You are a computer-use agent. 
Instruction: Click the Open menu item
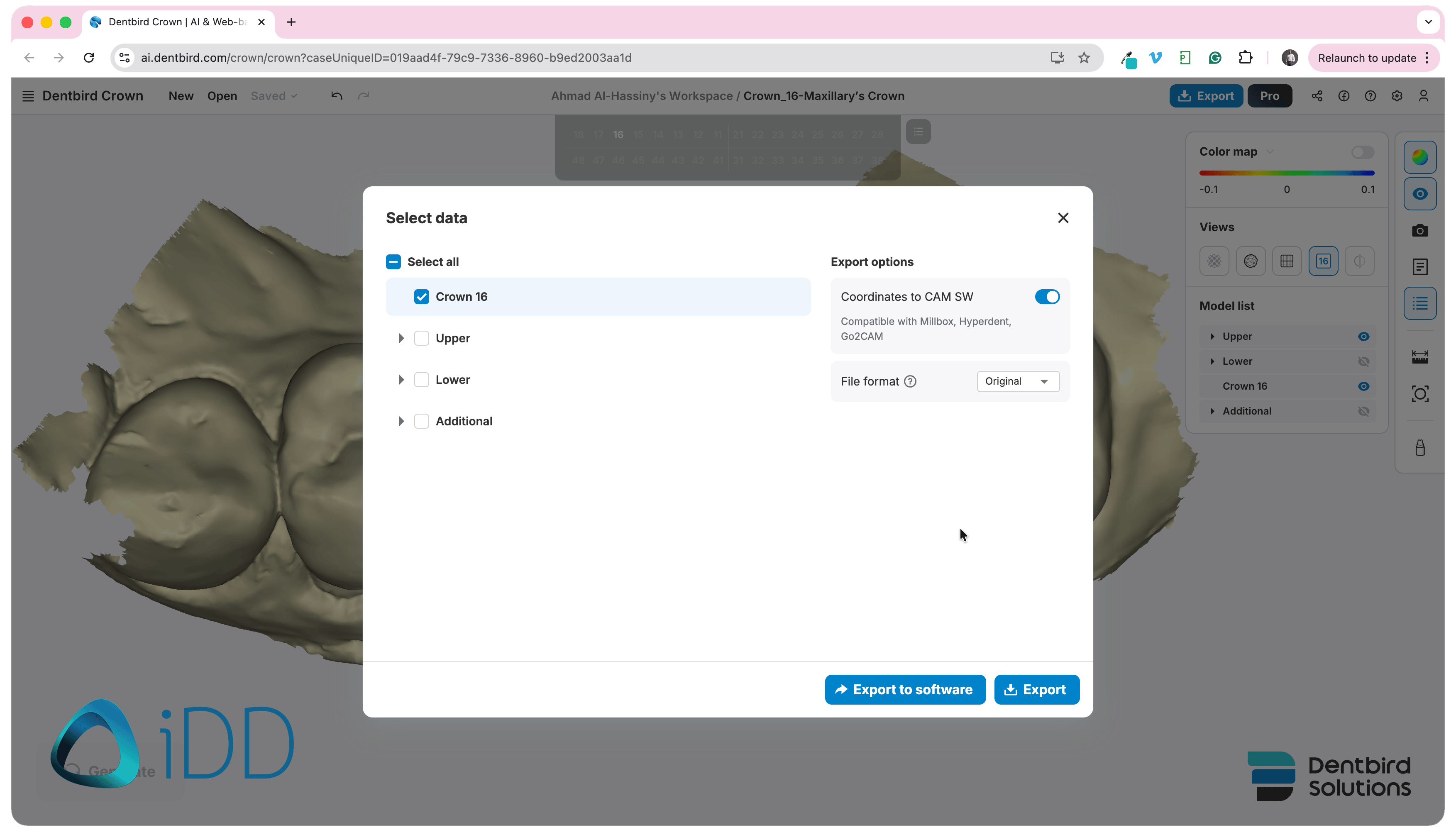pyautogui.click(x=222, y=96)
